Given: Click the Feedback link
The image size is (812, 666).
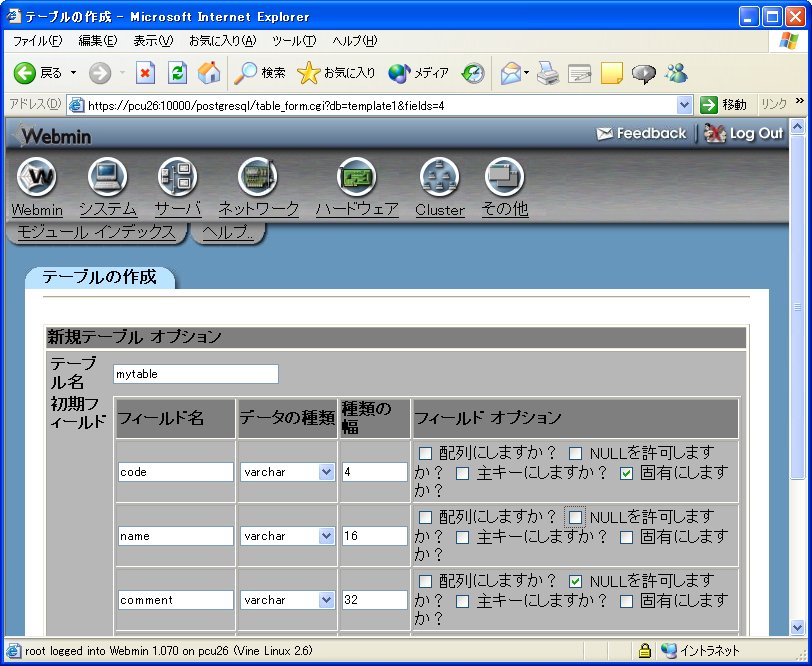Looking at the screenshot, I should (641, 134).
